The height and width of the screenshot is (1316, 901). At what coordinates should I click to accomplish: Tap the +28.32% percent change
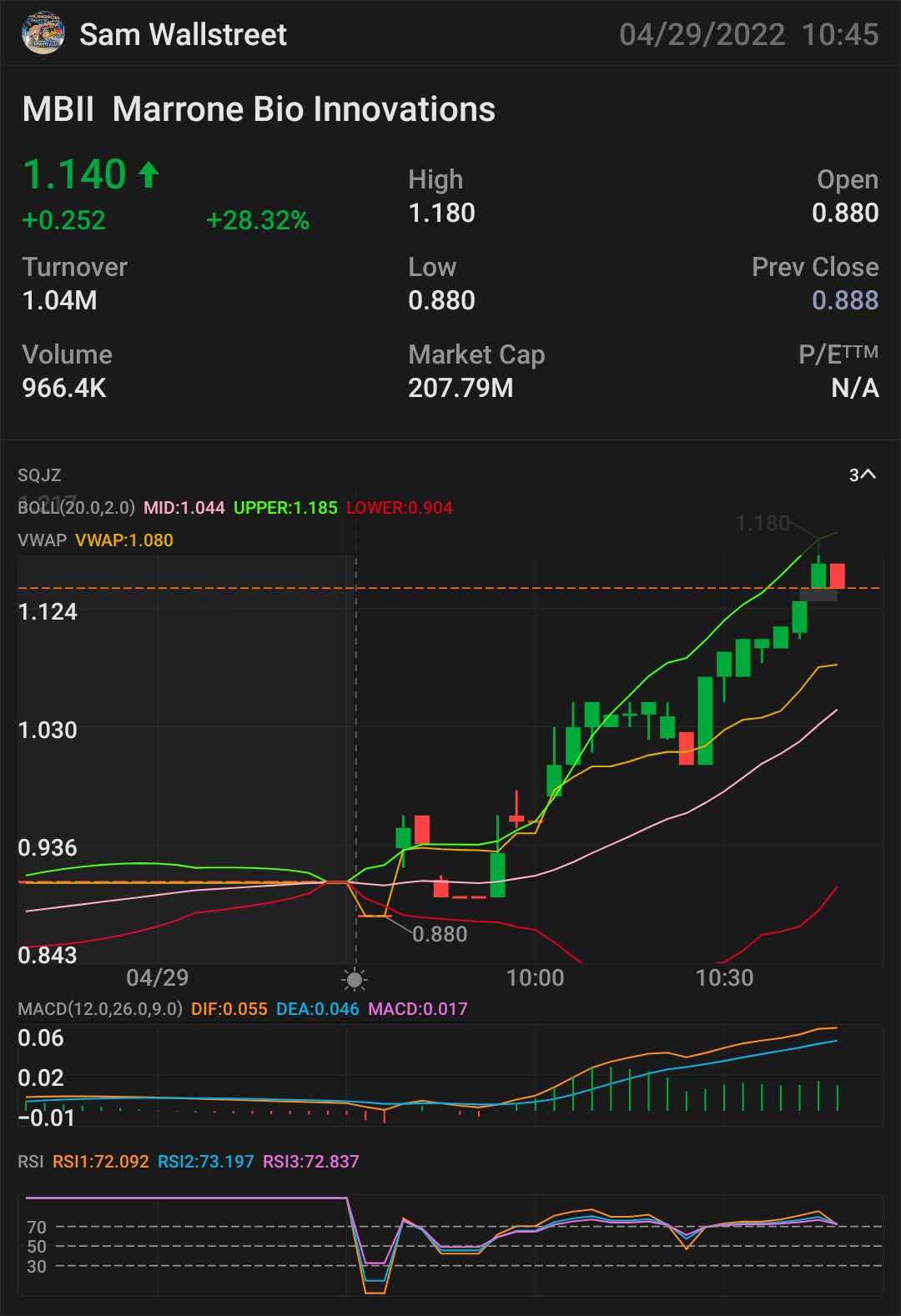pos(258,220)
